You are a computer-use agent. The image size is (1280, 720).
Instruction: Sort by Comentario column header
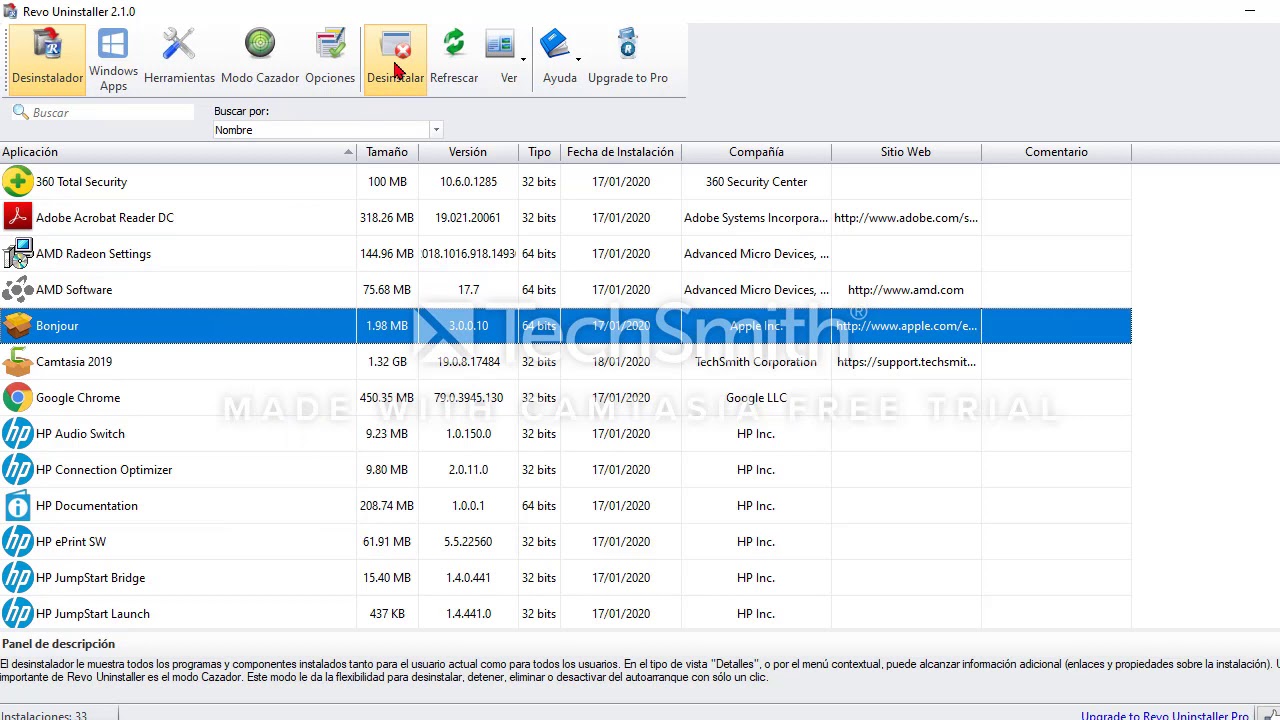(x=1056, y=152)
